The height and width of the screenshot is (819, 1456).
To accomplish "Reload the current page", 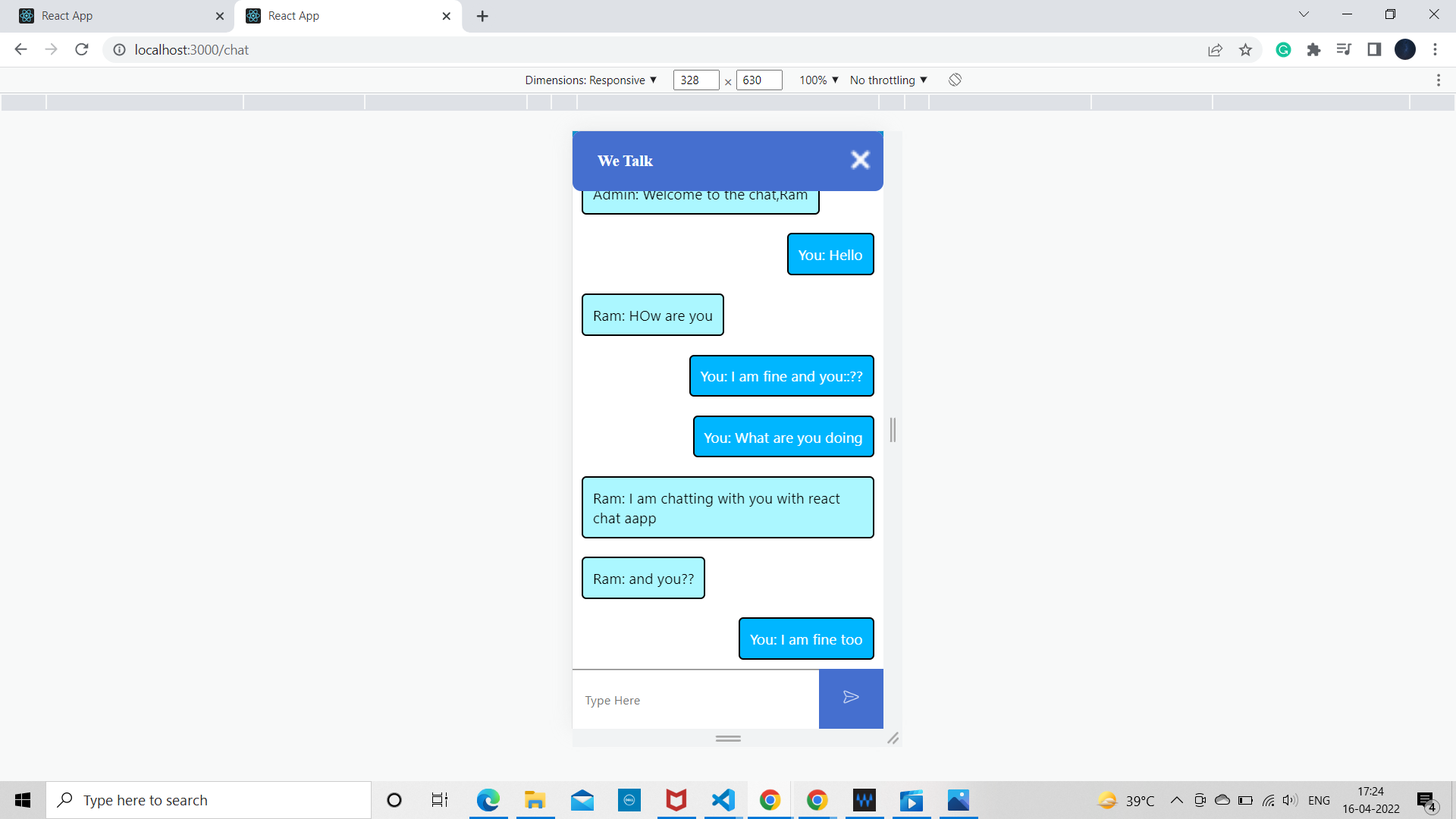I will (81, 49).
